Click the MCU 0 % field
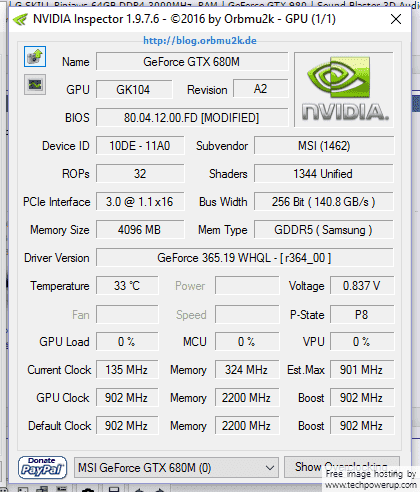Viewport: 420px width, 492px height. 247,341
